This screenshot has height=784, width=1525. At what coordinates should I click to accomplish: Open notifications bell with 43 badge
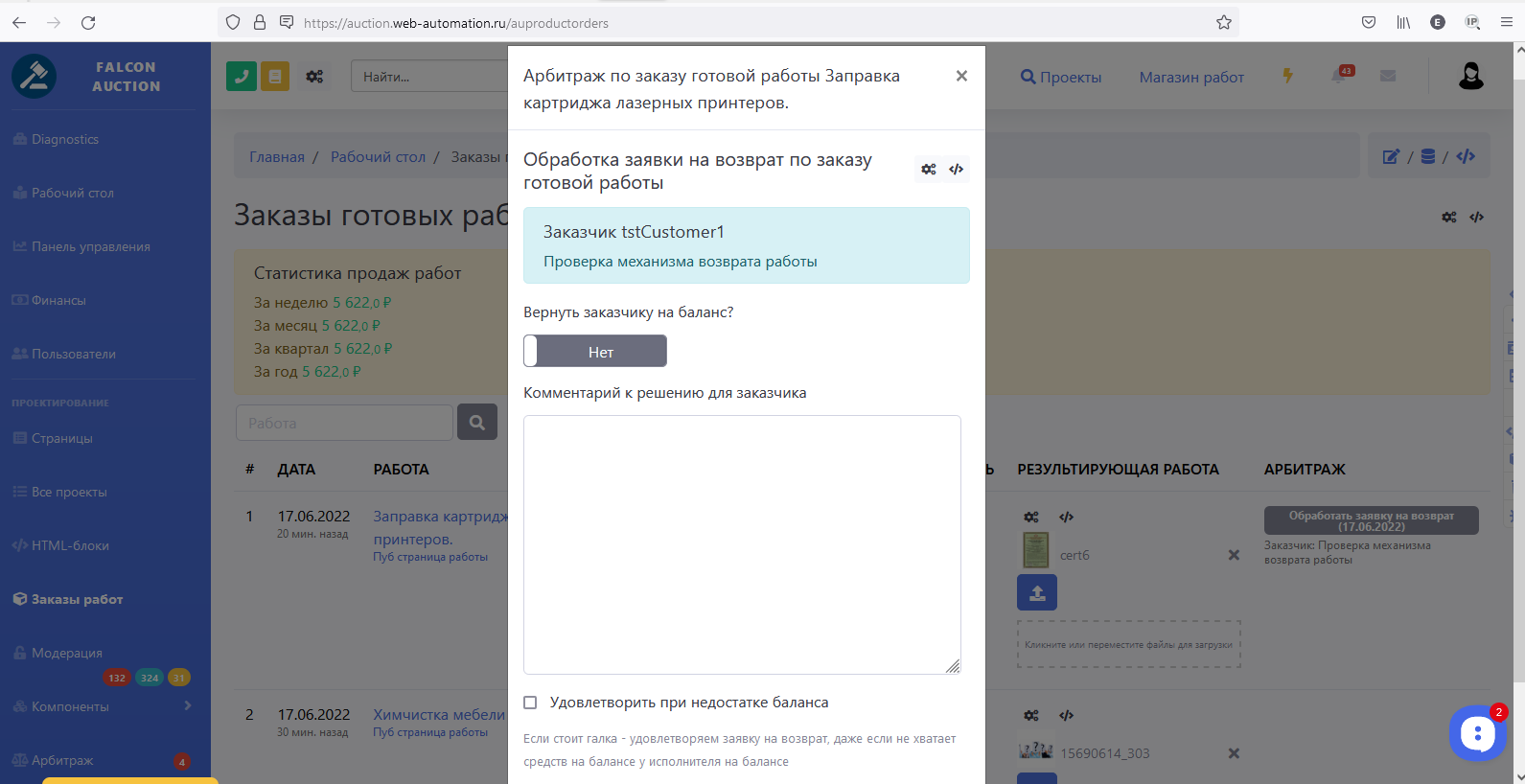(x=1339, y=77)
